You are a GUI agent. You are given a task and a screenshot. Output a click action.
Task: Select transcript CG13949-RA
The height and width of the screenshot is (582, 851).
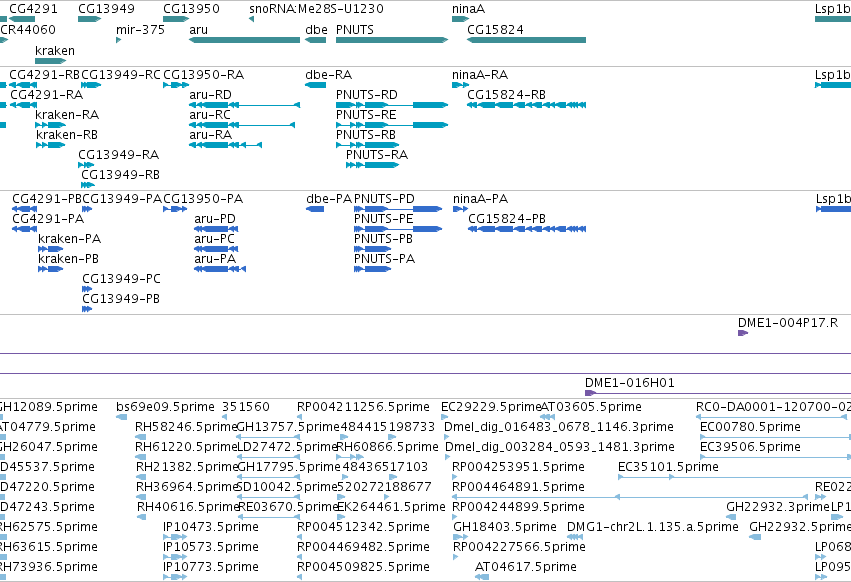coord(86,165)
